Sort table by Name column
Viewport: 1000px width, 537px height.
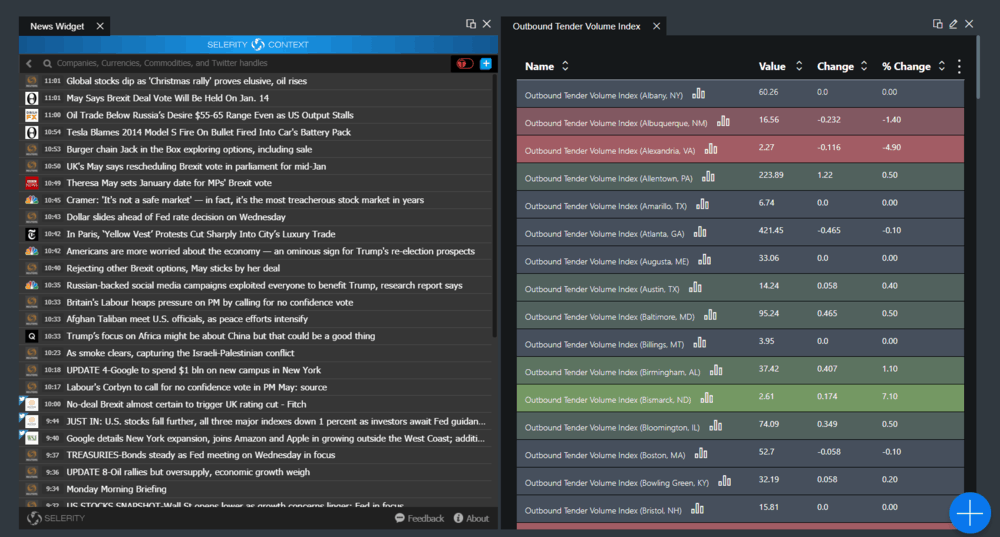tap(565, 67)
